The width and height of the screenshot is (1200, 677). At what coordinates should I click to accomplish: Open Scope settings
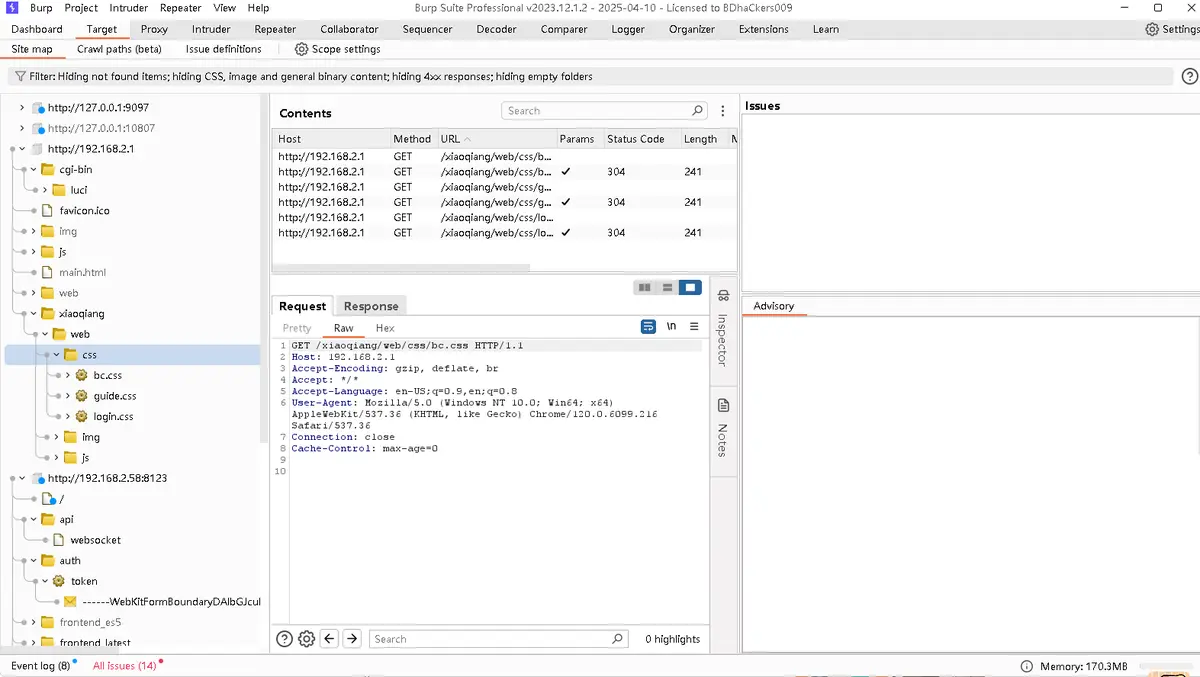pyautogui.click(x=338, y=49)
